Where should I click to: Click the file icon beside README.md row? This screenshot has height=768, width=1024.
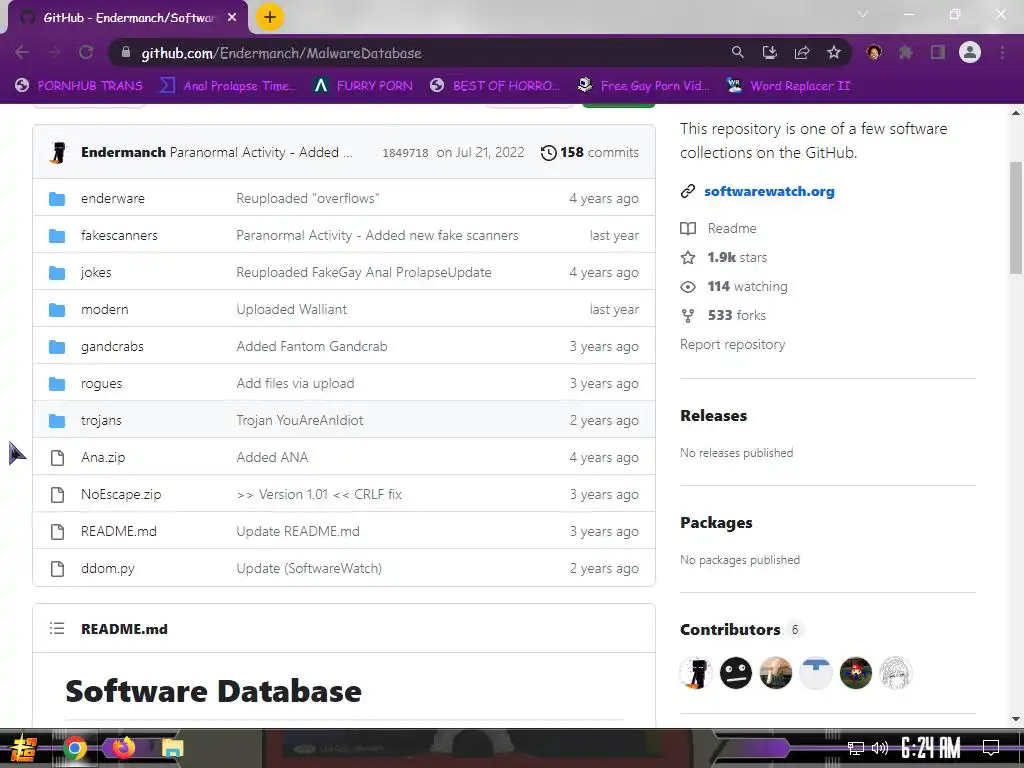click(x=57, y=532)
